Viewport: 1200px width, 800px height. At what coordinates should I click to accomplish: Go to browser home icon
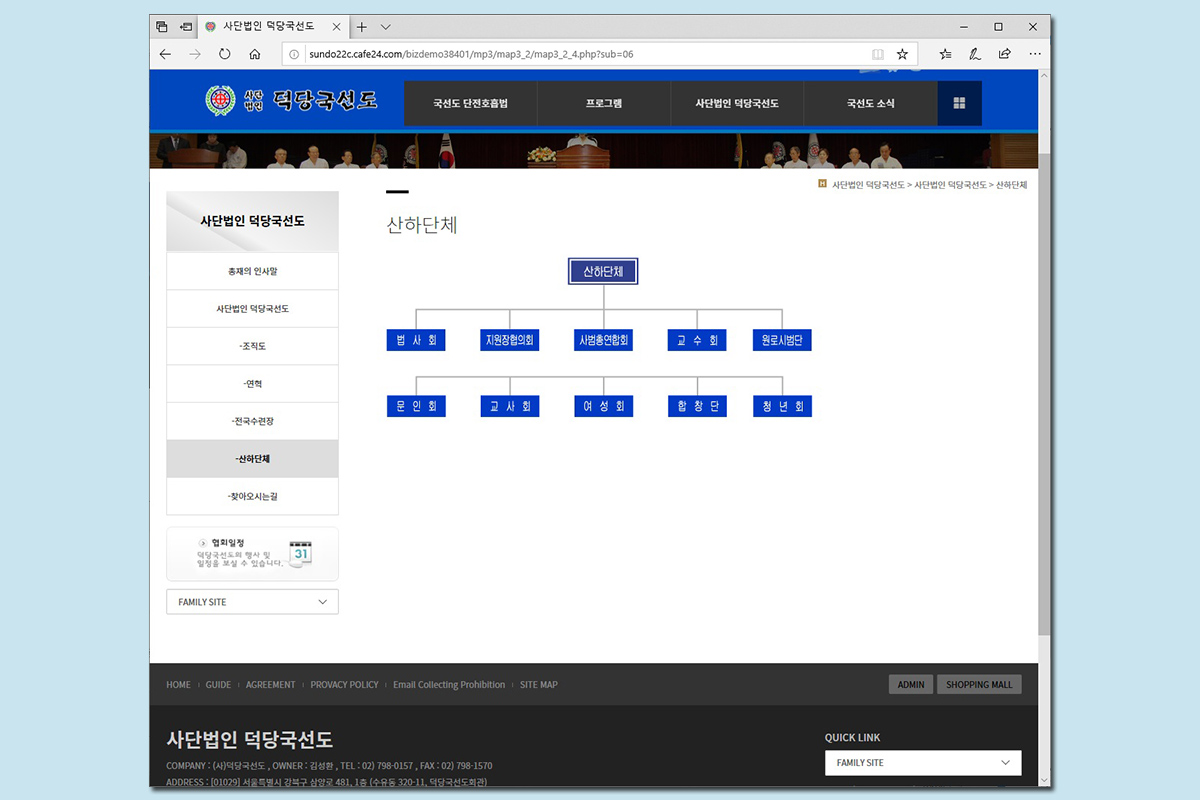255,54
